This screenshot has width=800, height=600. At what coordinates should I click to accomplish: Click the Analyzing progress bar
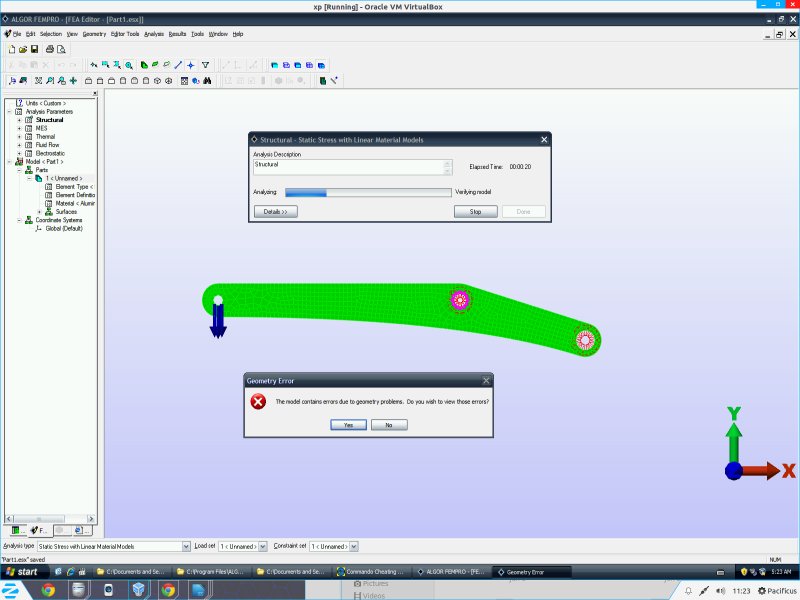point(368,192)
